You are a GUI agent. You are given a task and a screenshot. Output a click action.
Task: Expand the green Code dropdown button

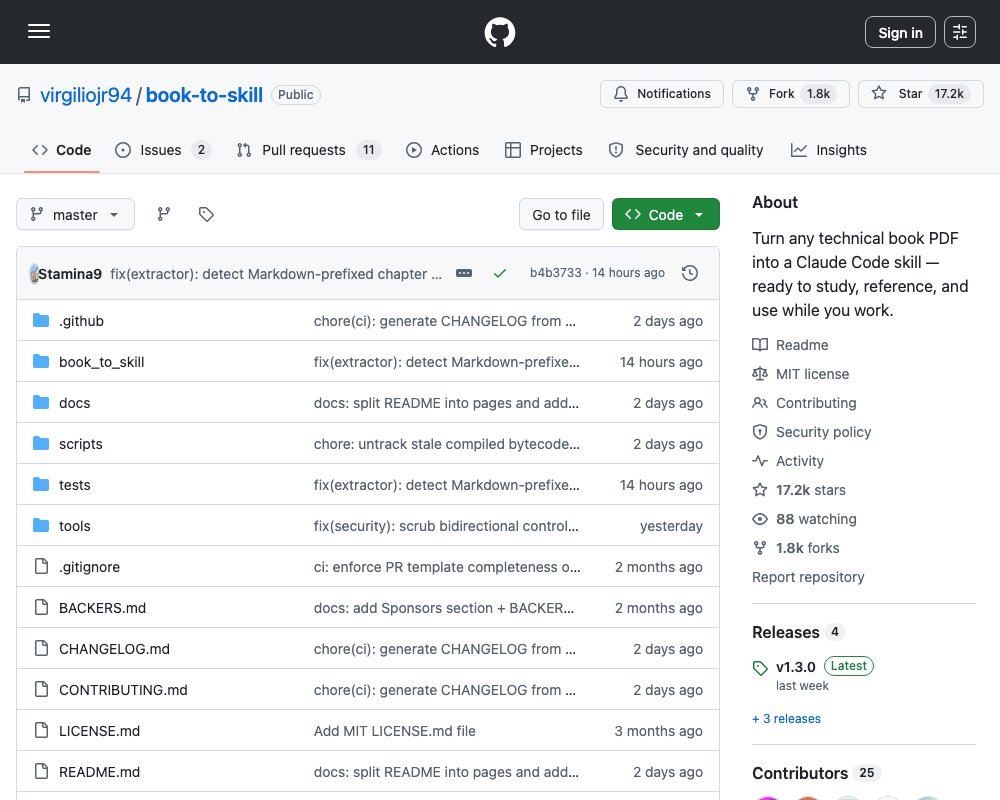pos(665,214)
